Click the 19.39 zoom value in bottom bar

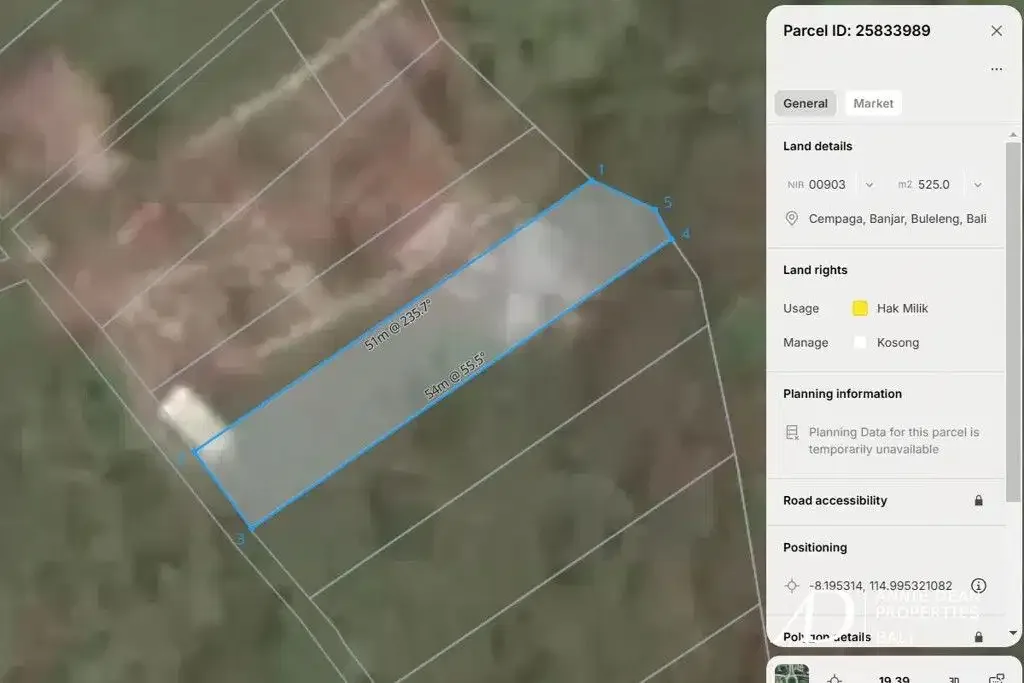(x=894, y=680)
